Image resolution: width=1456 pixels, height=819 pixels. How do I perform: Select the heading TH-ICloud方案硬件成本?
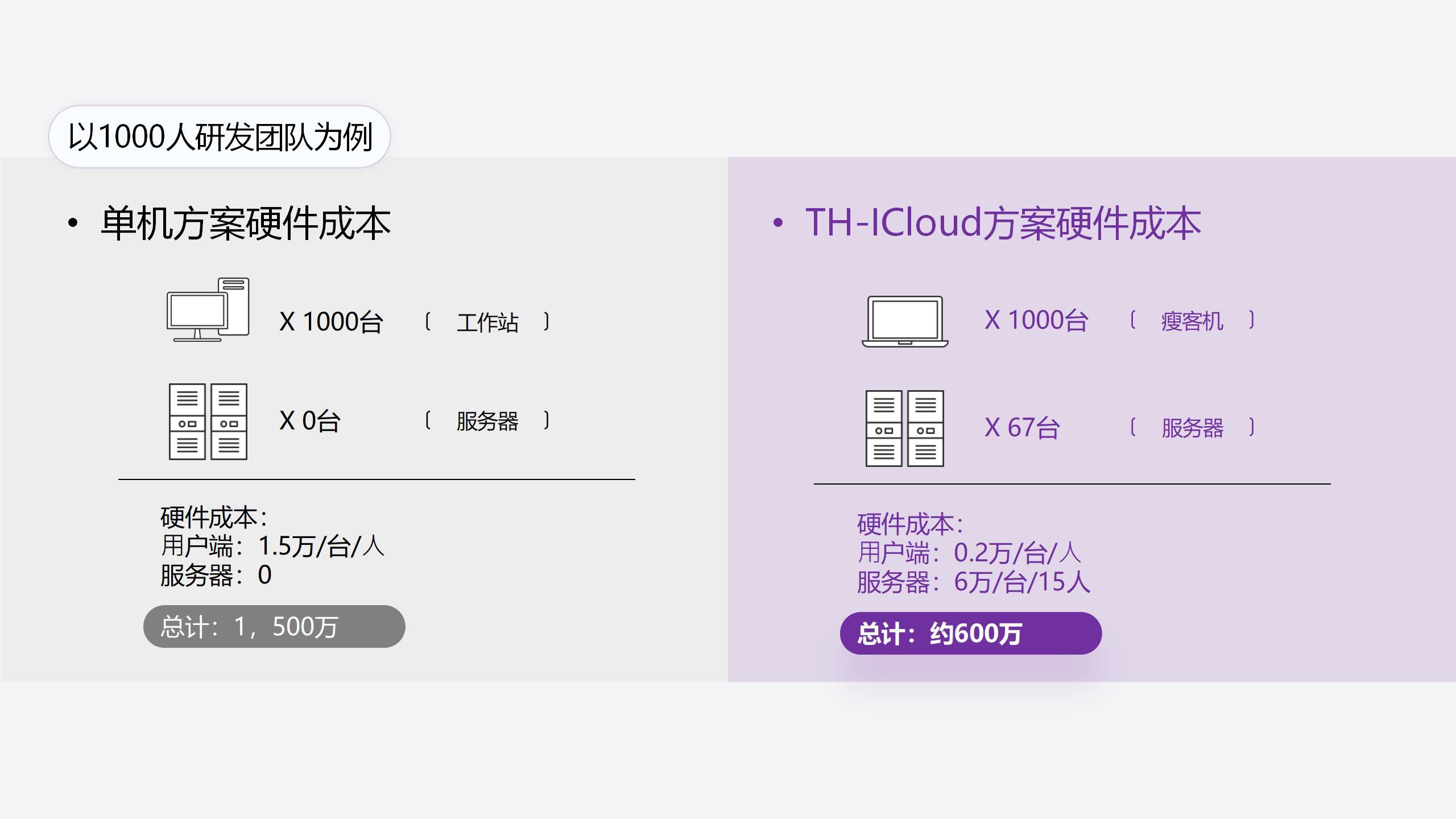(1003, 223)
